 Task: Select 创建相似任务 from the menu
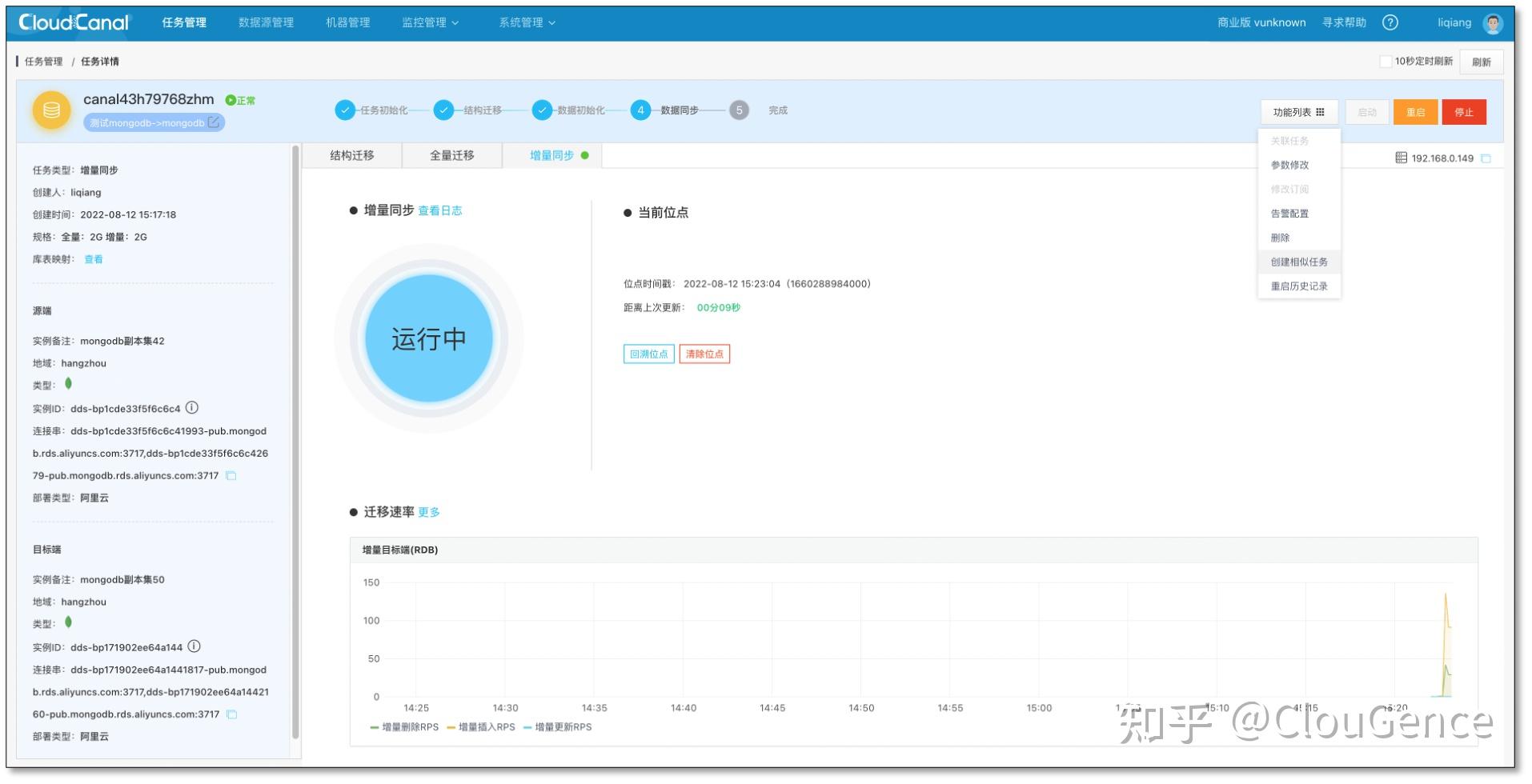point(1298,262)
